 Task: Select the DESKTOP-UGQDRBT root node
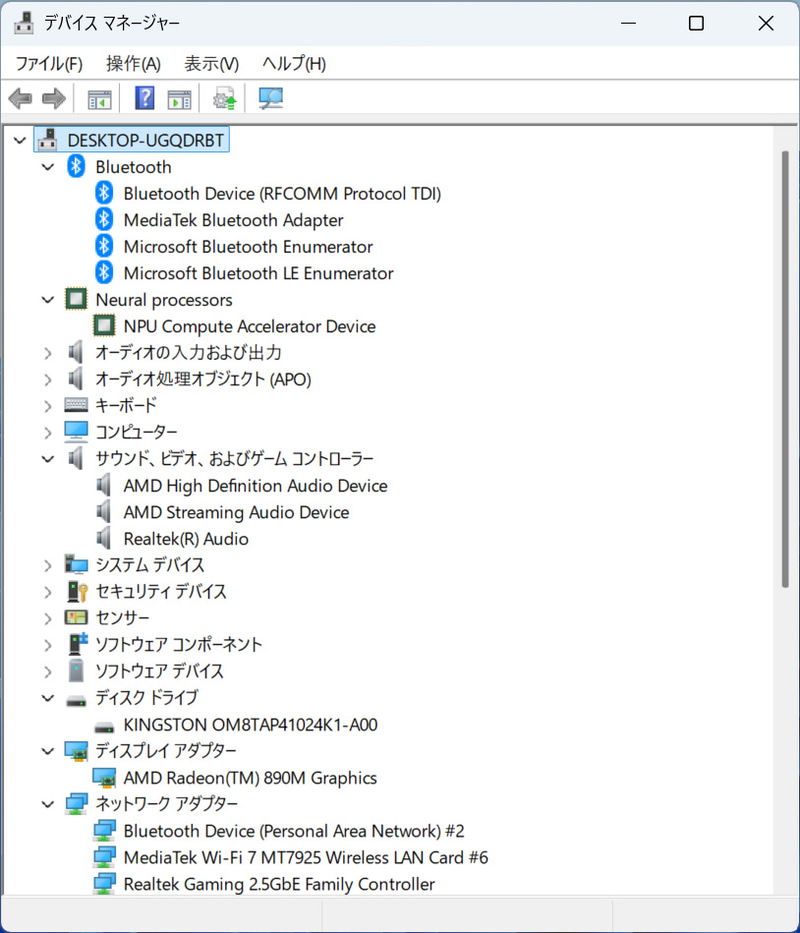146,140
